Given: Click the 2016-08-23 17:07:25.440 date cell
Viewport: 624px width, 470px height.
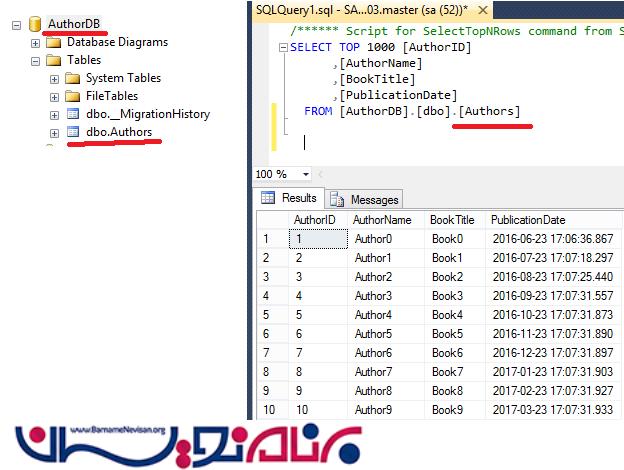Looking at the screenshot, I should click(x=553, y=277).
